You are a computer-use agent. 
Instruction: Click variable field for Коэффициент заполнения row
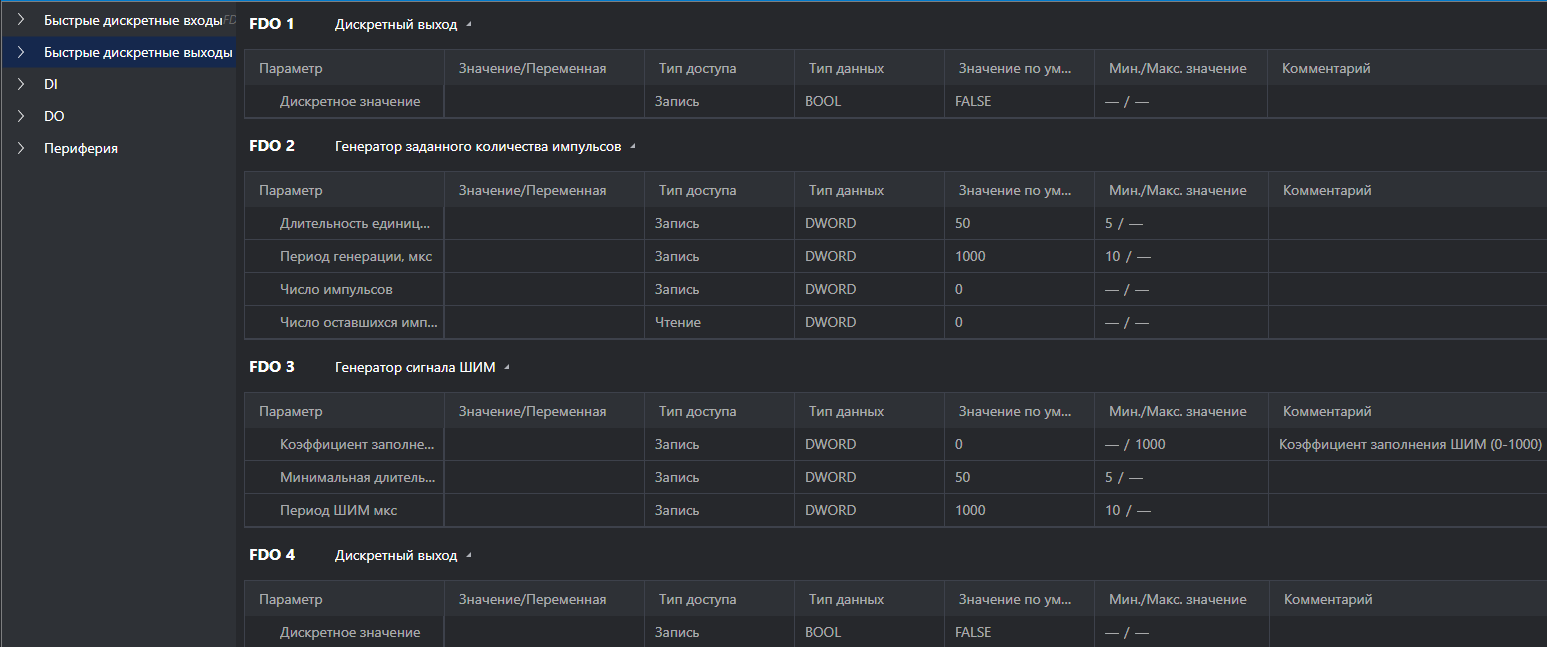[545, 444]
